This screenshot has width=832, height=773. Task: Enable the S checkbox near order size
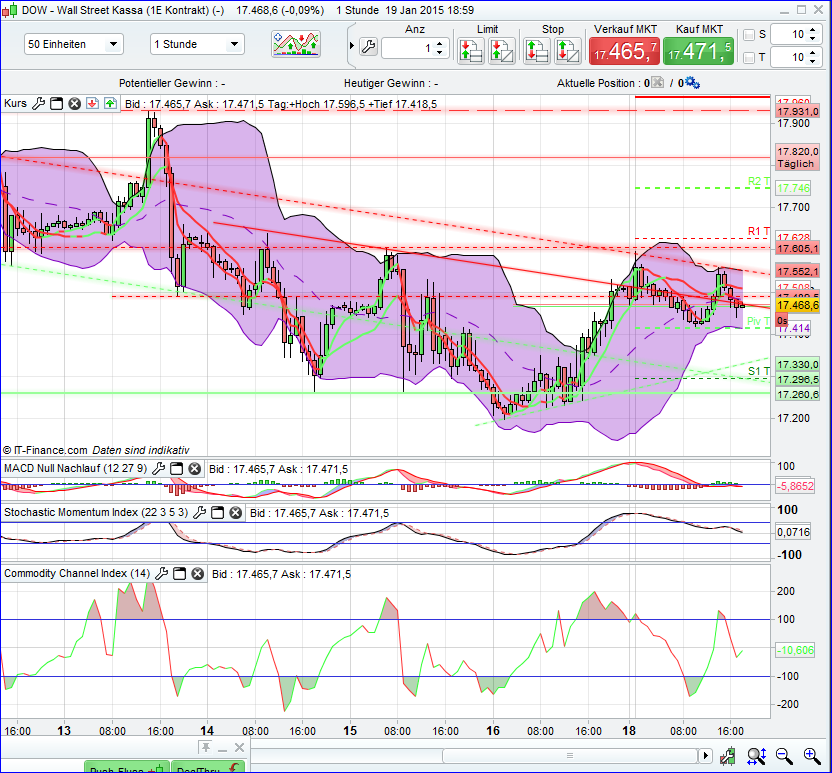point(749,35)
